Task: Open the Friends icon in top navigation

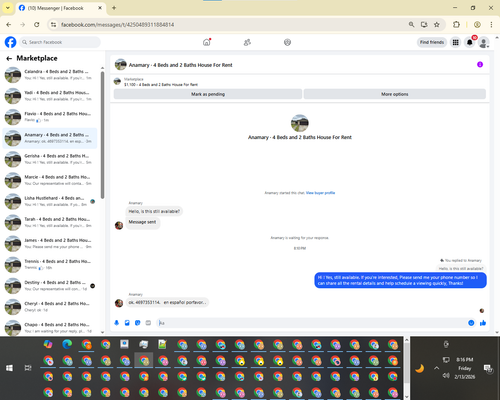Action: click(247, 42)
